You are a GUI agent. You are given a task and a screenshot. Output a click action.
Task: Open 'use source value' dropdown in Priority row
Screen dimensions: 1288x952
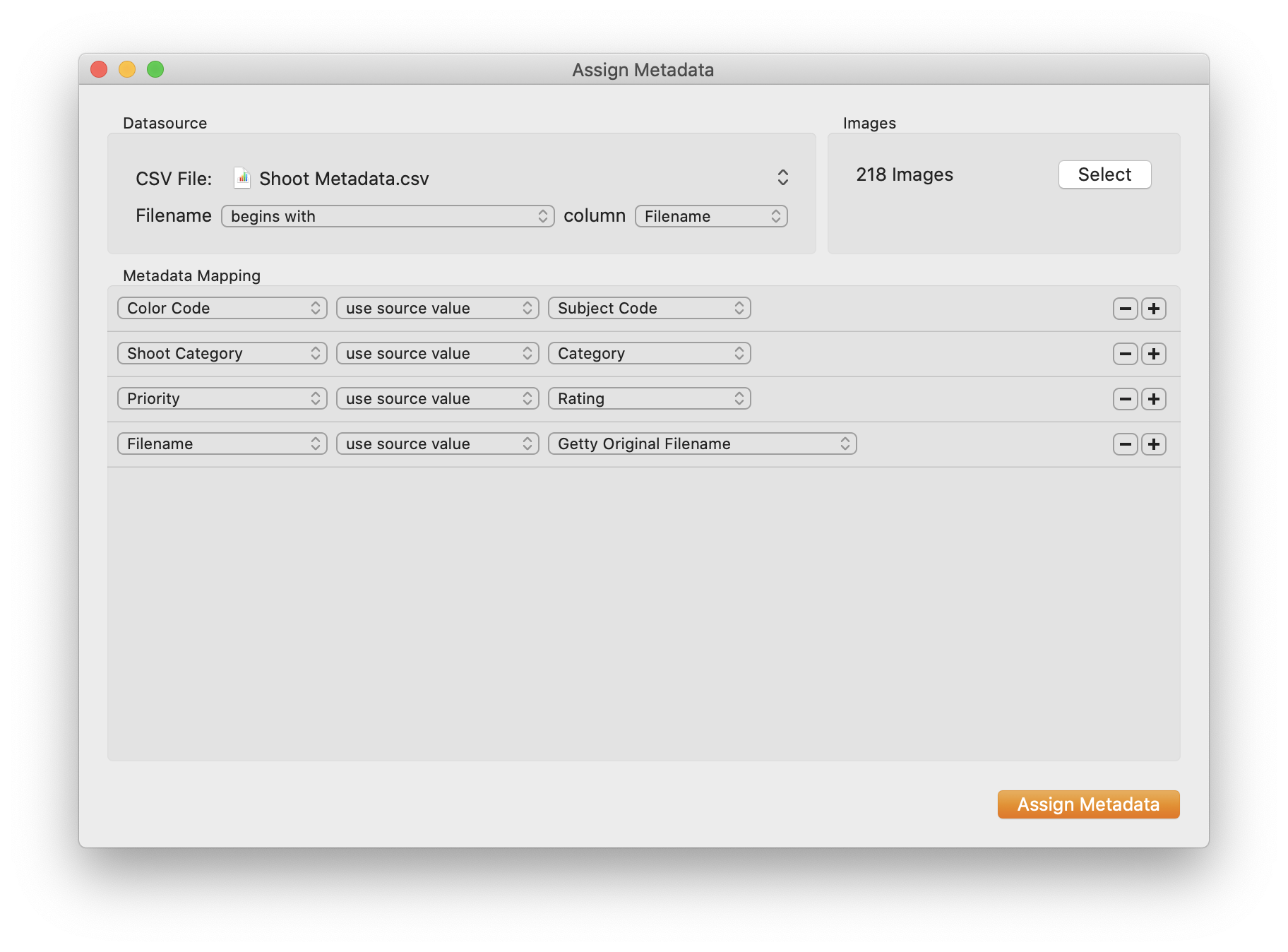(437, 398)
